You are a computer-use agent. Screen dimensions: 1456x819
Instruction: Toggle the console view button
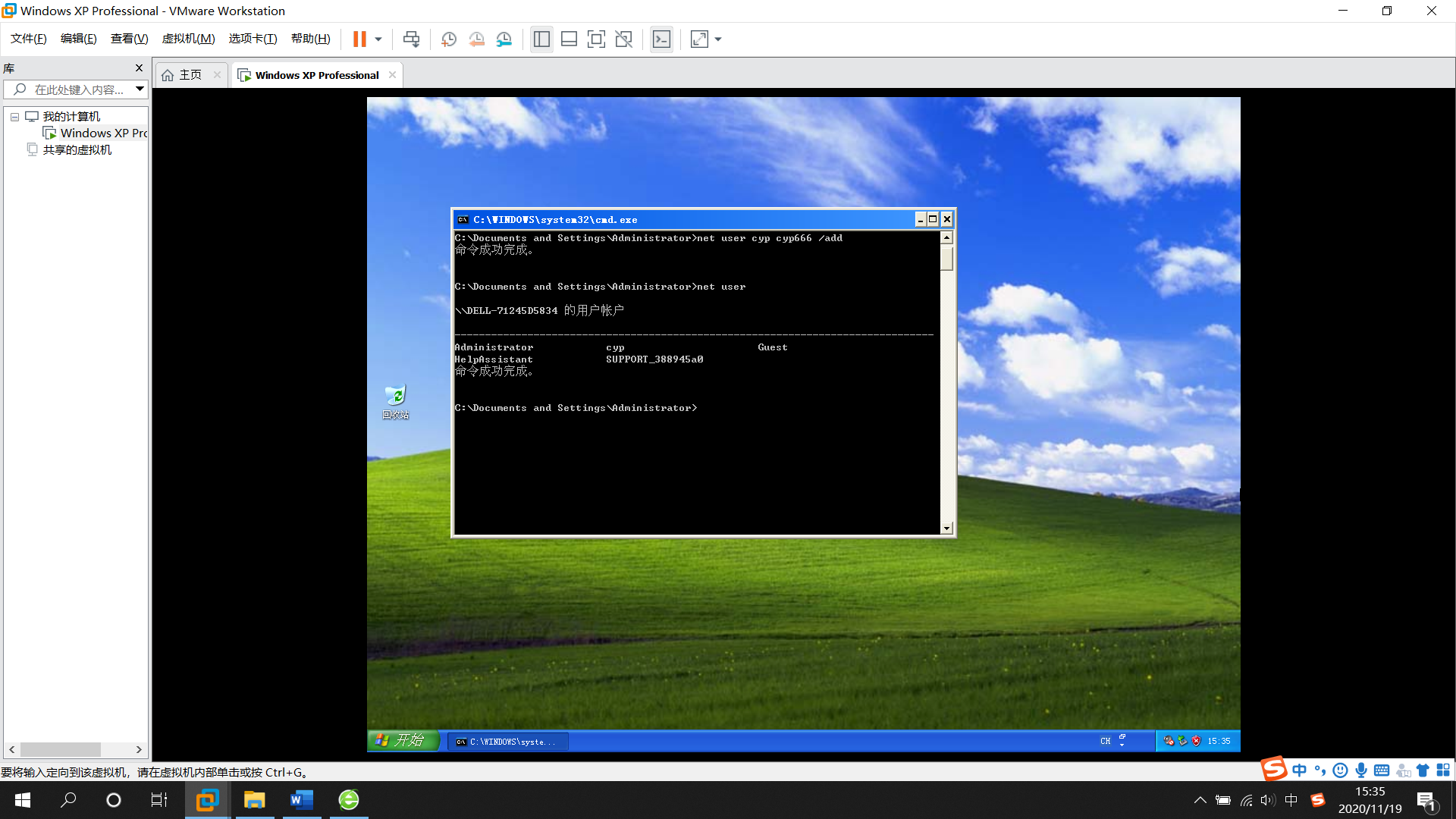[661, 39]
